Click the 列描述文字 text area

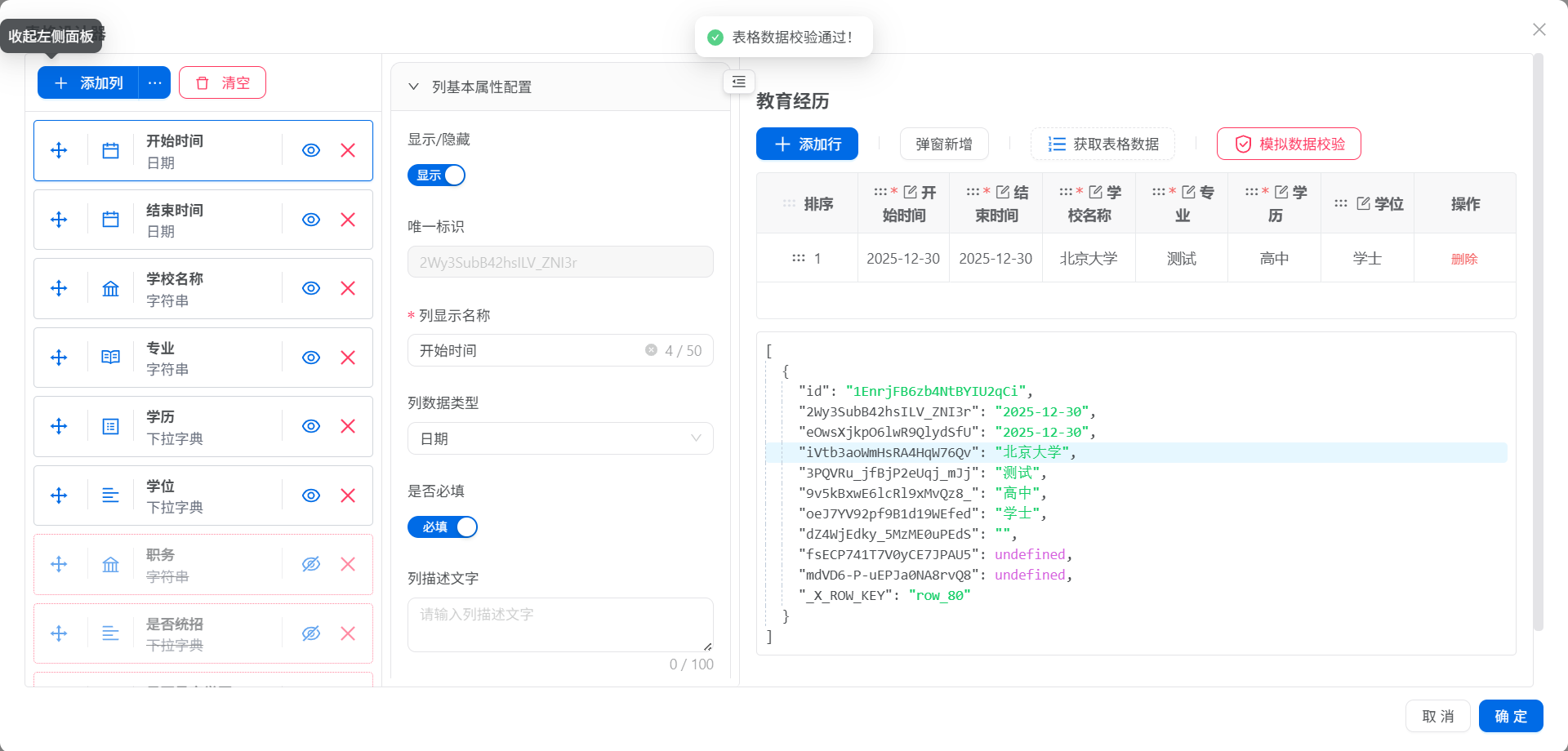(560, 624)
